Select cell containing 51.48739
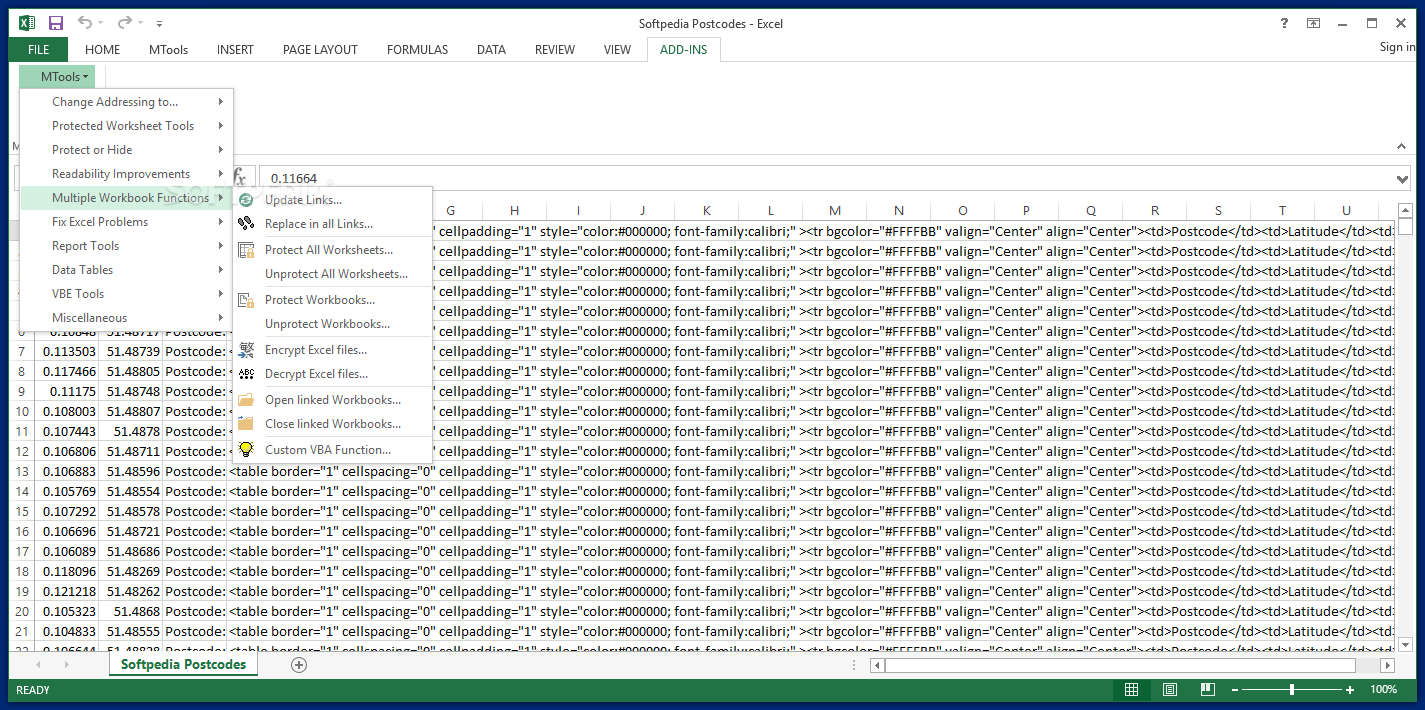Viewport: 1425px width, 710px height. coord(131,351)
